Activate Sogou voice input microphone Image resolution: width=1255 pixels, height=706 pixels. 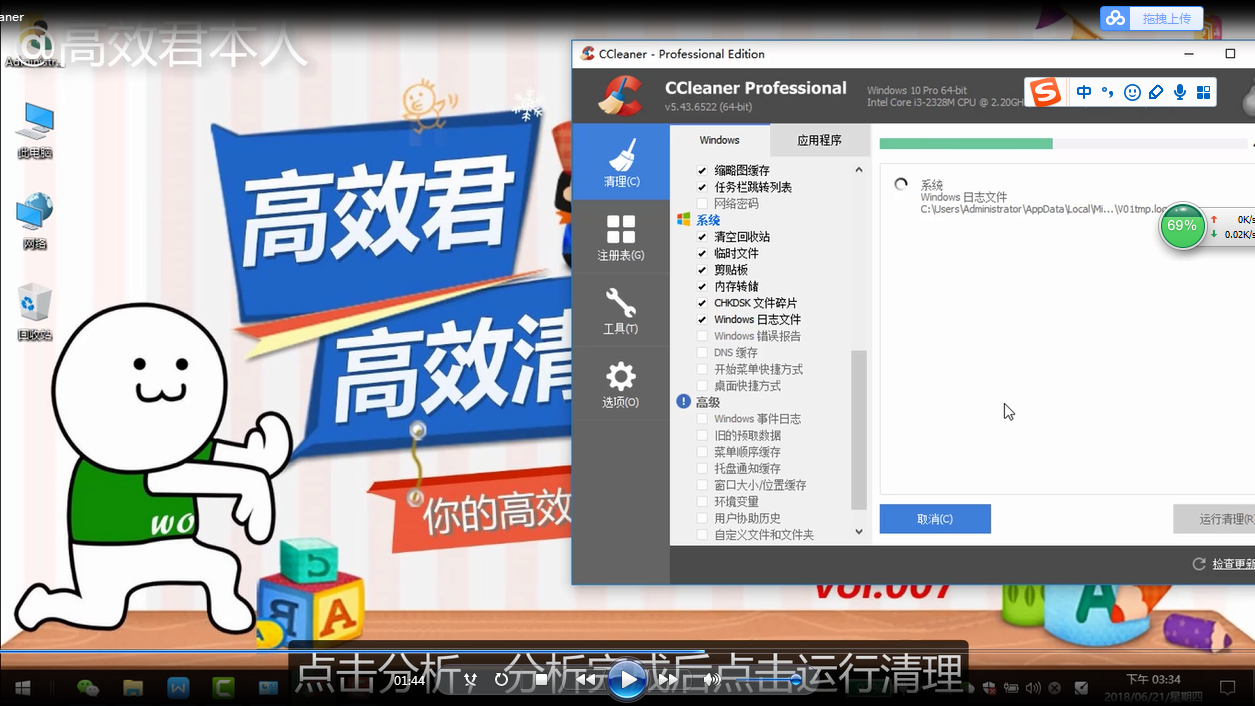[1180, 92]
